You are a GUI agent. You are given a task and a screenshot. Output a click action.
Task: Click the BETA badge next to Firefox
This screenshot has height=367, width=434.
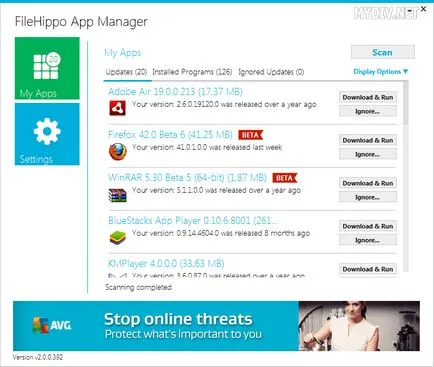tap(251, 135)
